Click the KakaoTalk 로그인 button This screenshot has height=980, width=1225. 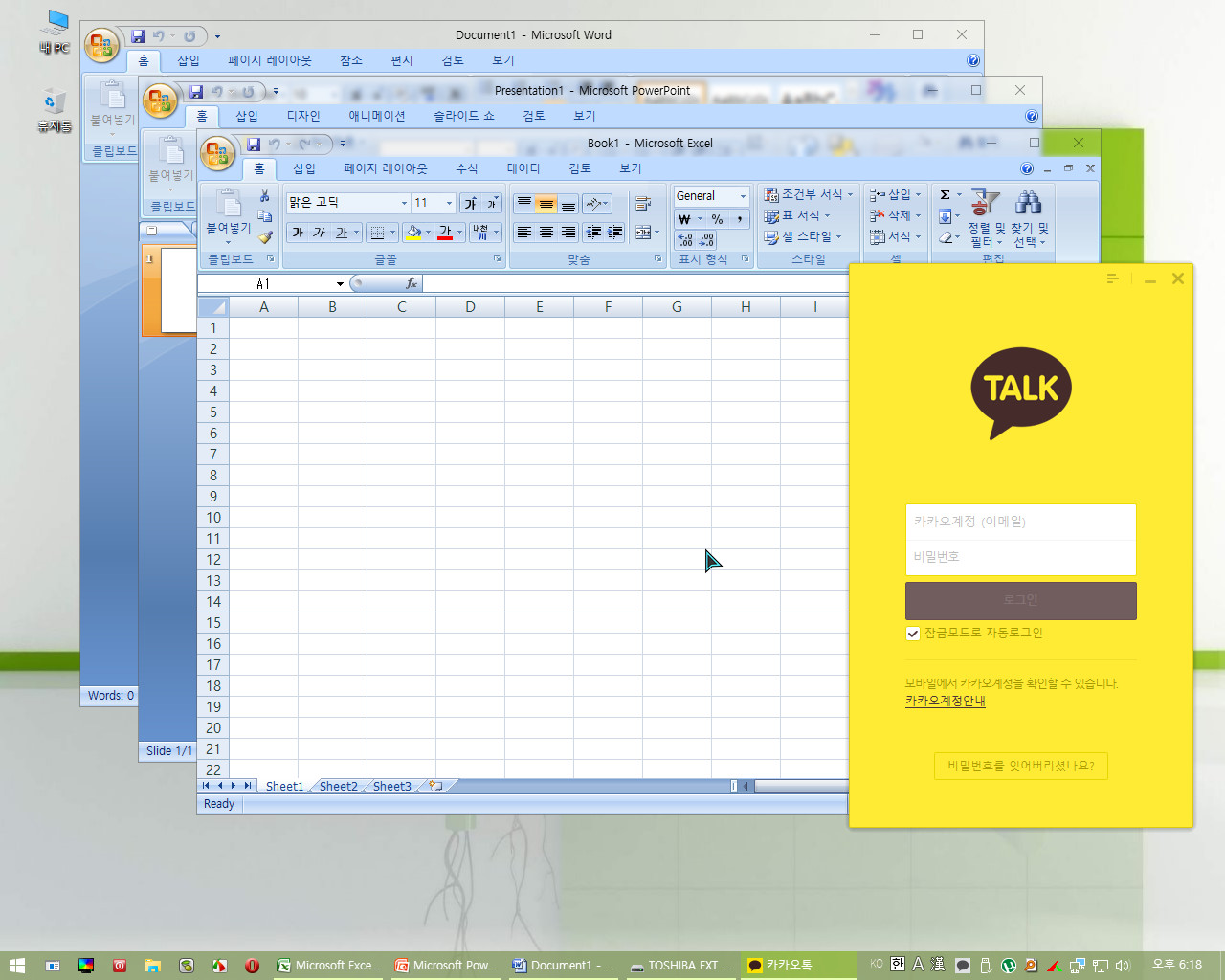point(1021,600)
